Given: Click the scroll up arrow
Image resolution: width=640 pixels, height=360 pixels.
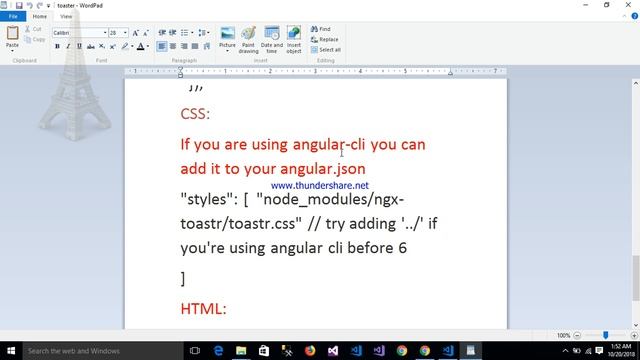Looking at the screenshot, I should [x=636, y=83].
